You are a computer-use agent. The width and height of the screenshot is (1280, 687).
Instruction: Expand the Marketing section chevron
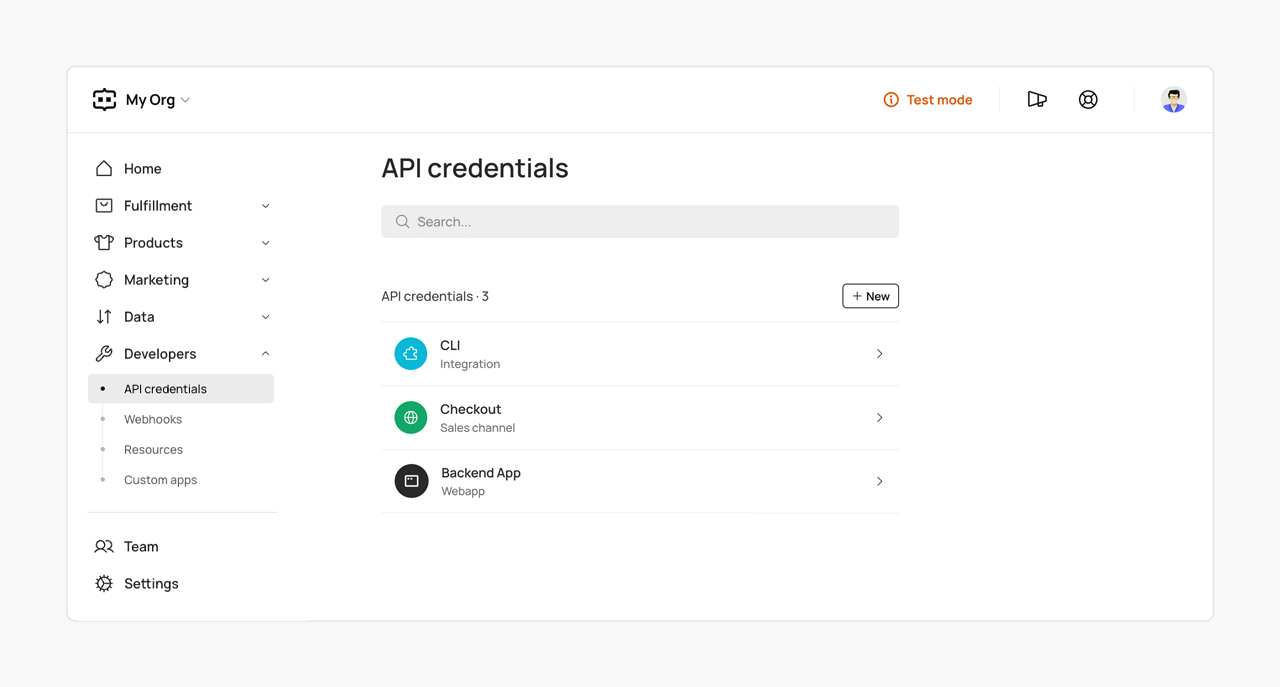coord(265,280)
